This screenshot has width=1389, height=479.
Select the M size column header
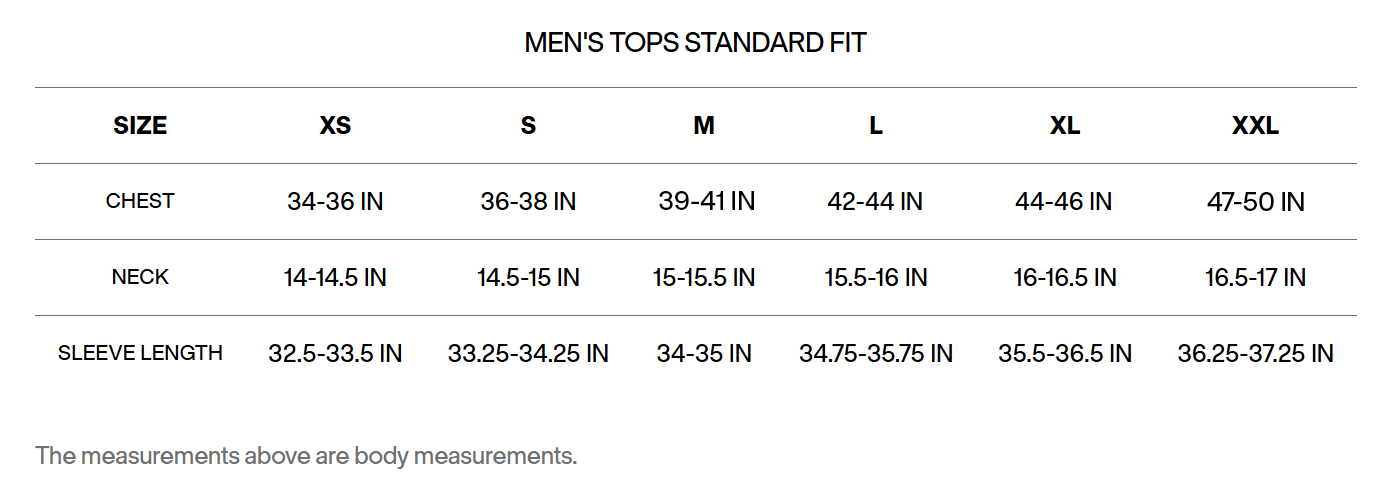point(704,126)
